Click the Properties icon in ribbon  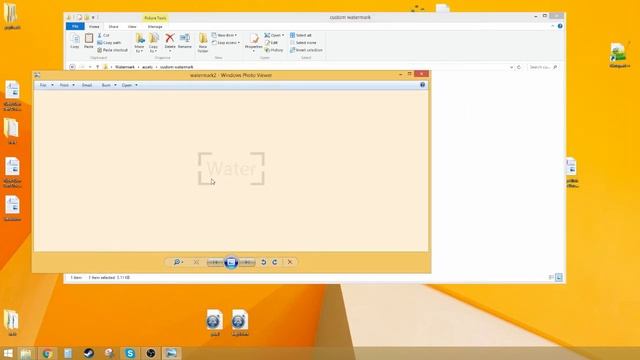point(253,42)
